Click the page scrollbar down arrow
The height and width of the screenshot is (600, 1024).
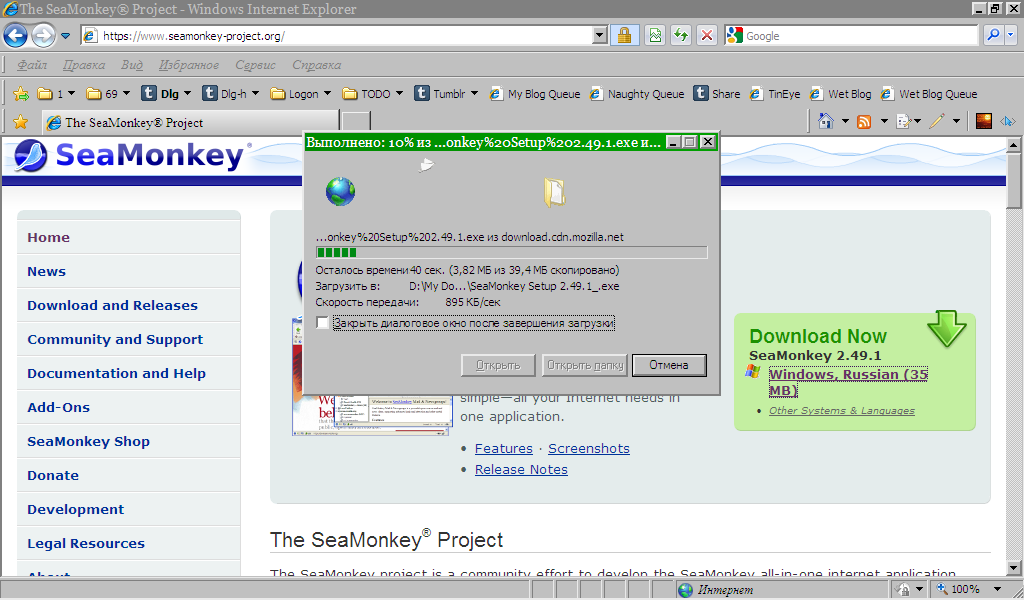coord(1014,569)
